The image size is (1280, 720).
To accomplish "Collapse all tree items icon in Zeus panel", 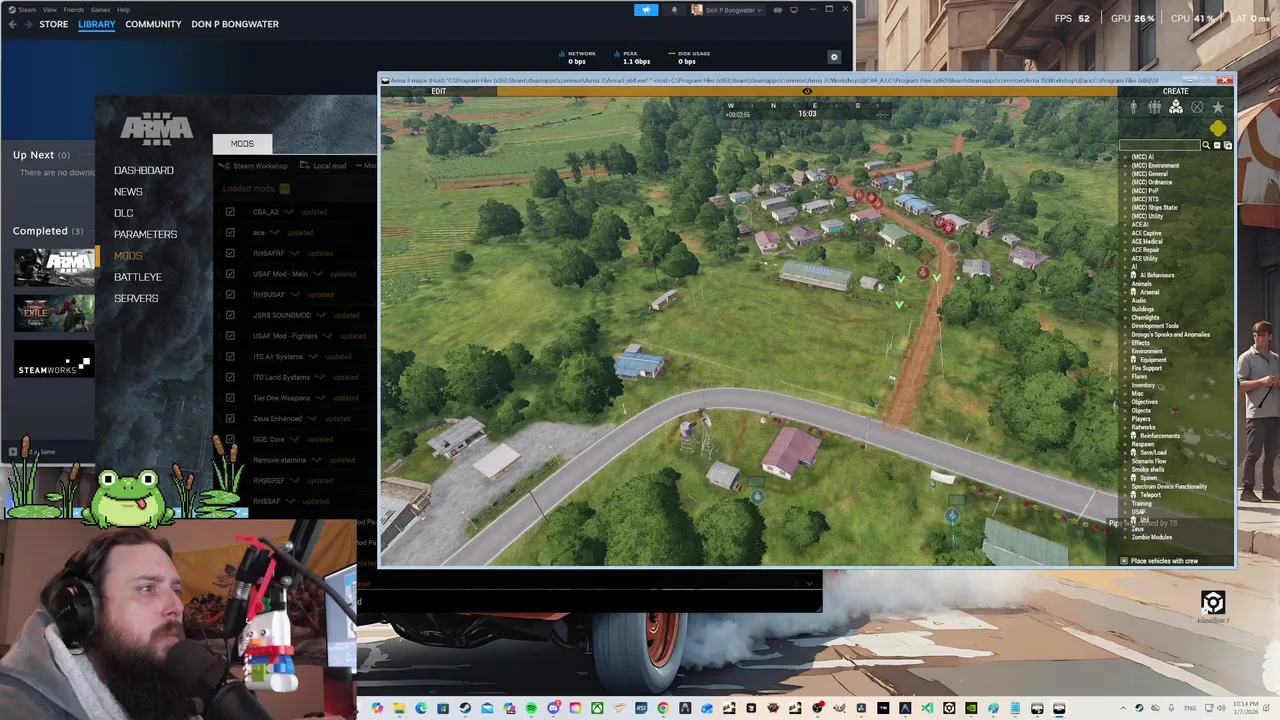I will click(x=1217, y=145).
